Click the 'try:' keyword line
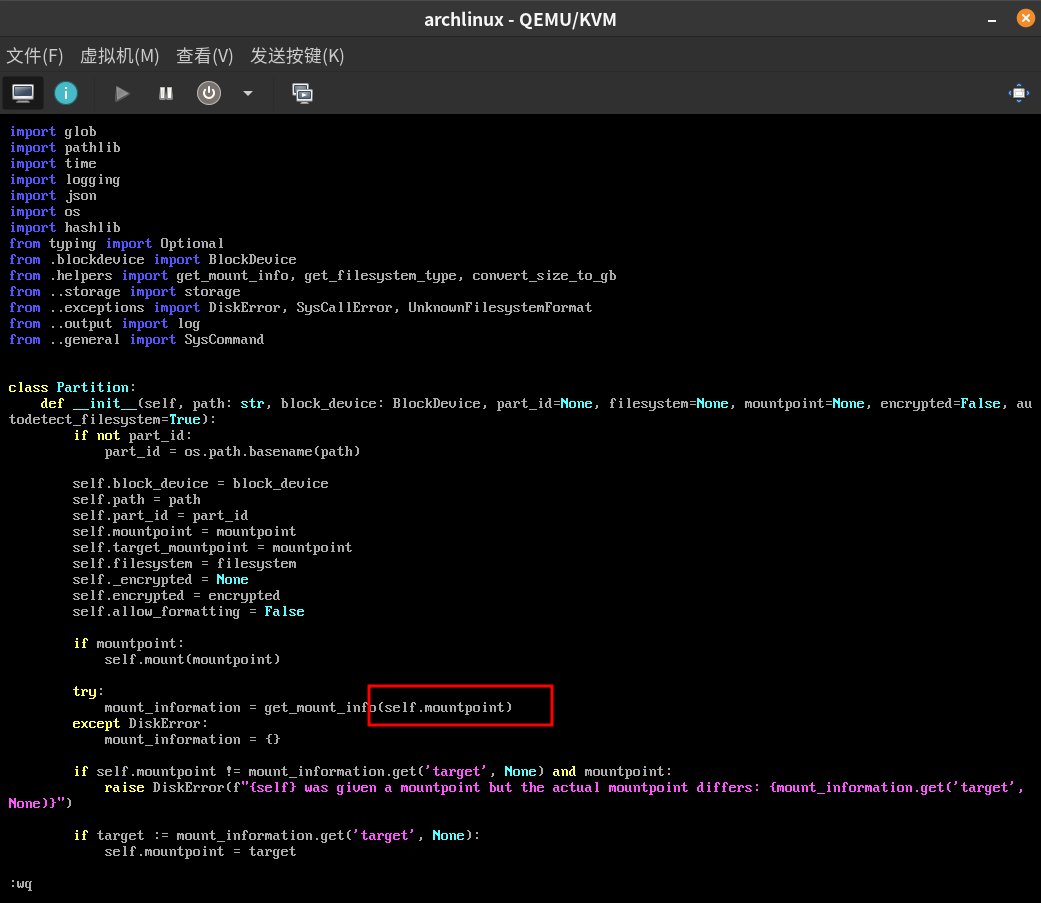The width and height of the screenshot is (1041, 903). 88,691
